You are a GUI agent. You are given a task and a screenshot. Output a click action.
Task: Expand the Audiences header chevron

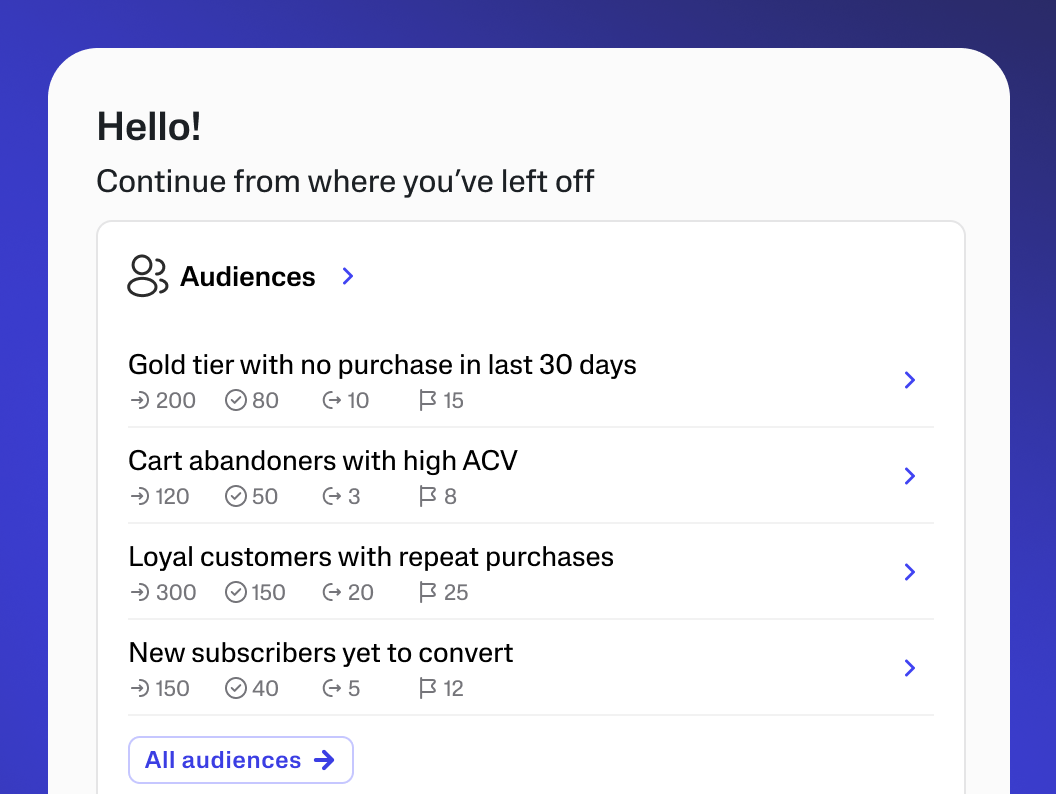(348, 276)
